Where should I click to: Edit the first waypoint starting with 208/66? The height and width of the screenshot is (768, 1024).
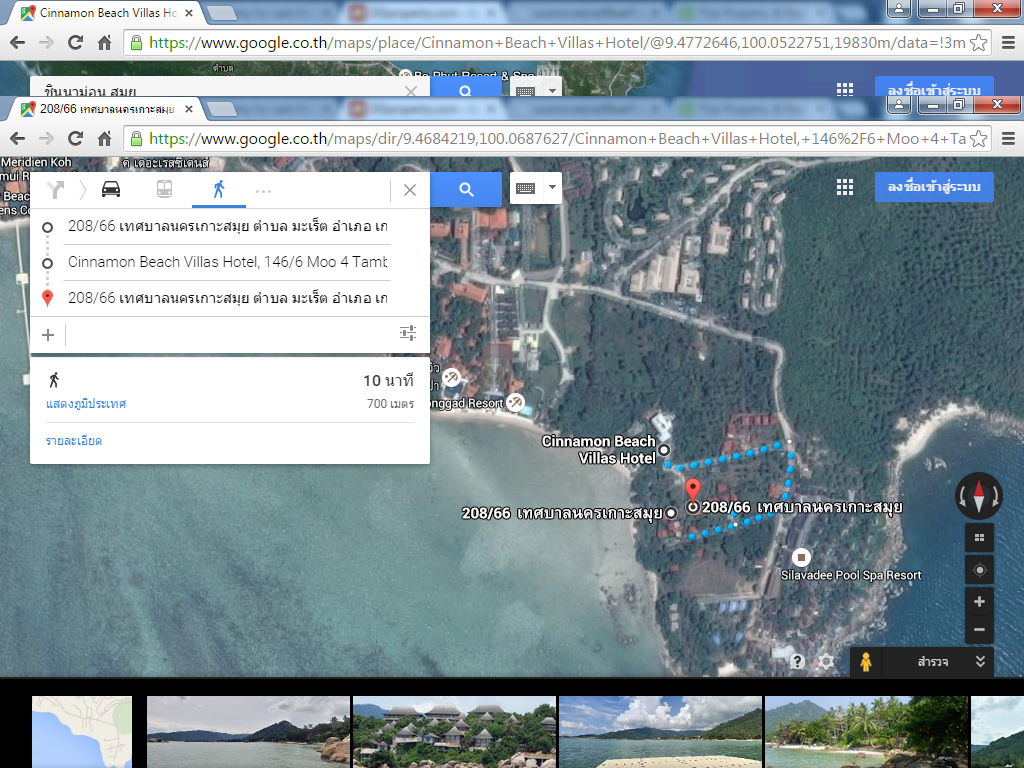(x=227, y=227)
